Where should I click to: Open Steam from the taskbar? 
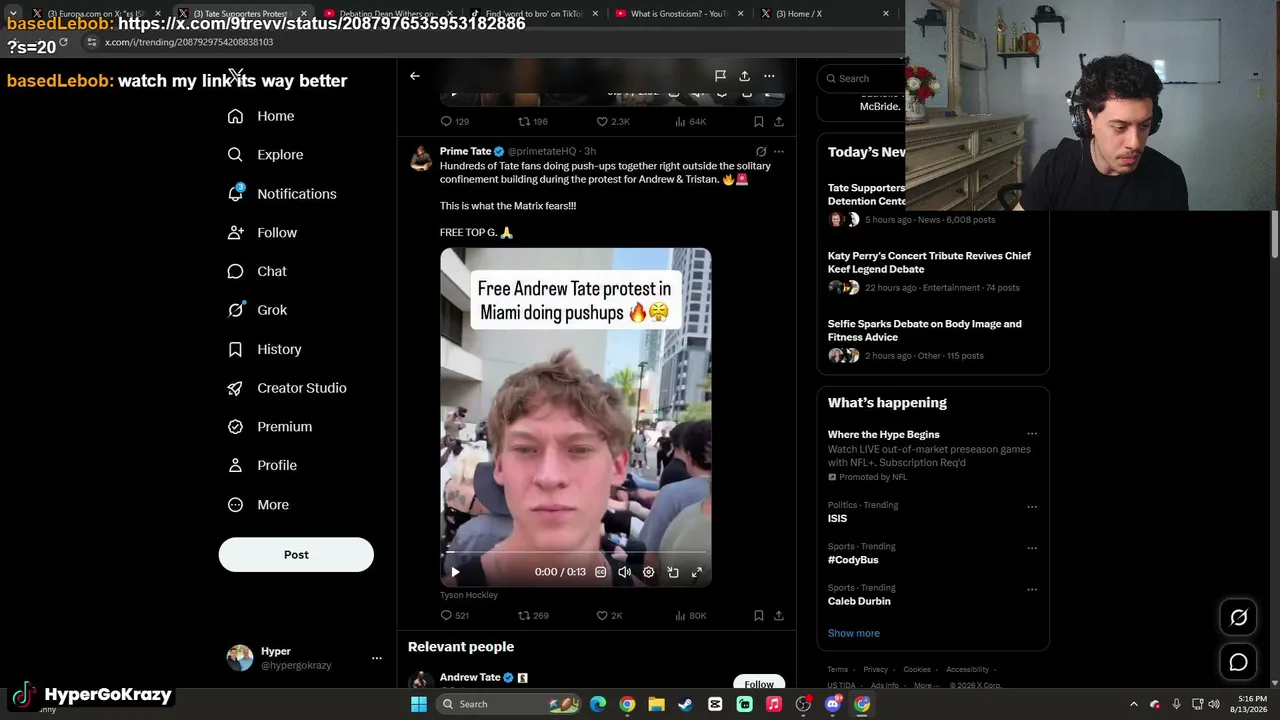click(685, 704)
